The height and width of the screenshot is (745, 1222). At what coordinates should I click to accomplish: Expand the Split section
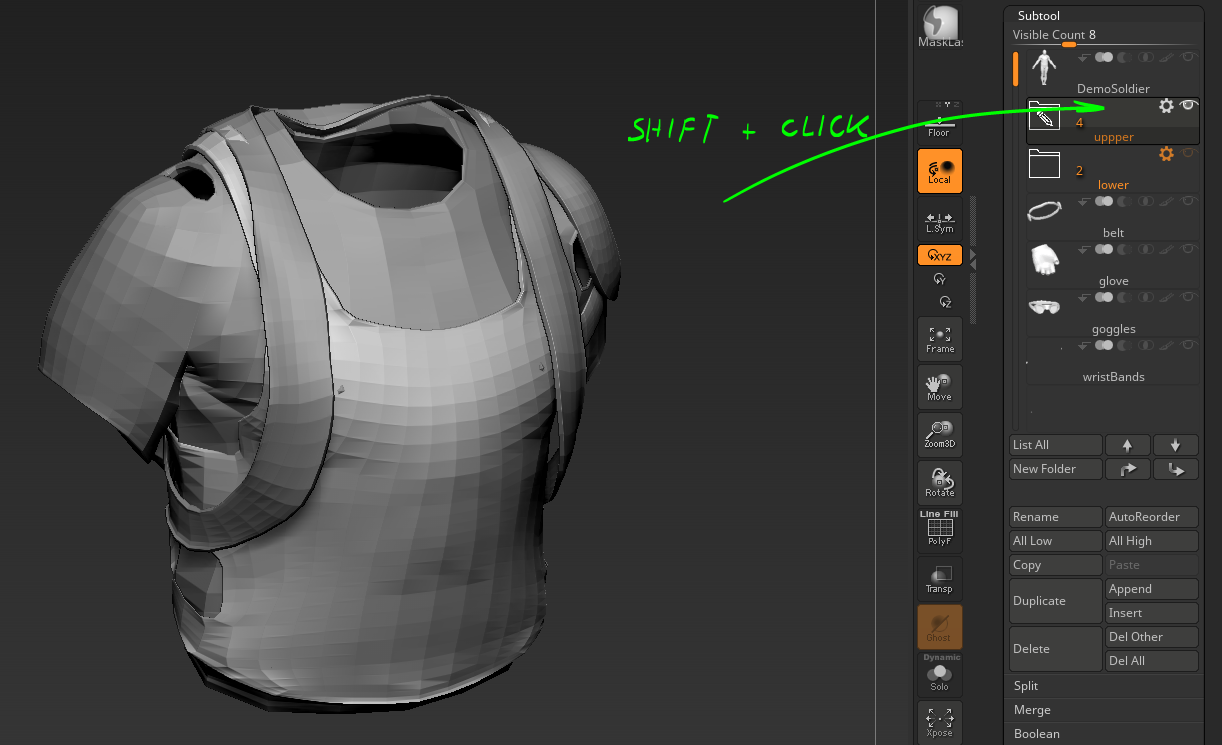[x=1103, y=686]
